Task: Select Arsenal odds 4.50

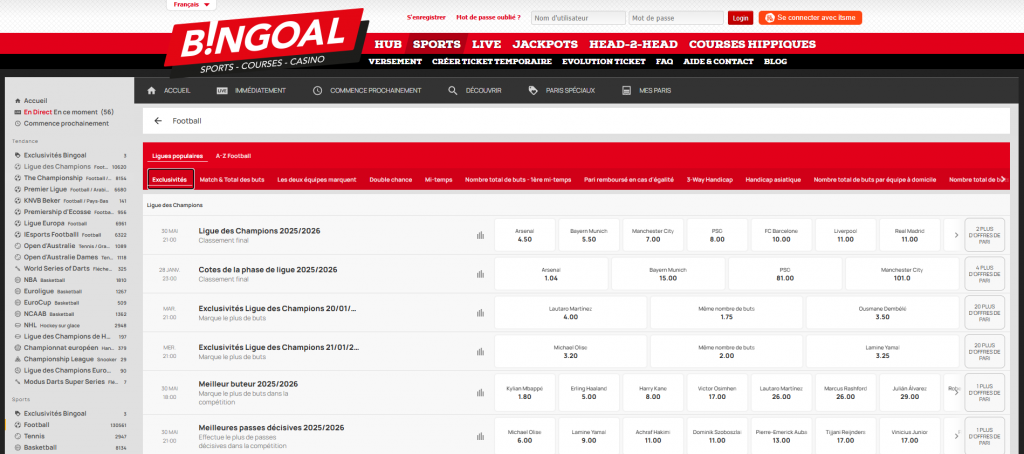Action: (x=525, y=235)
